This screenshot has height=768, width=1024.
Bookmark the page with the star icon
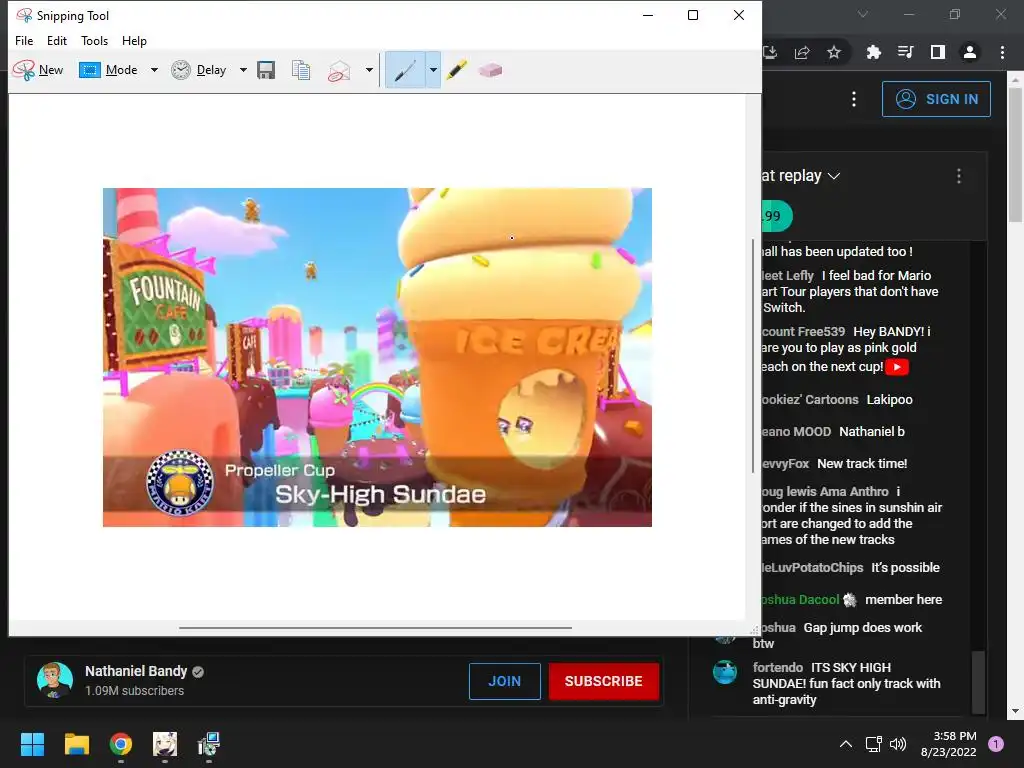[x=834, y=52]
